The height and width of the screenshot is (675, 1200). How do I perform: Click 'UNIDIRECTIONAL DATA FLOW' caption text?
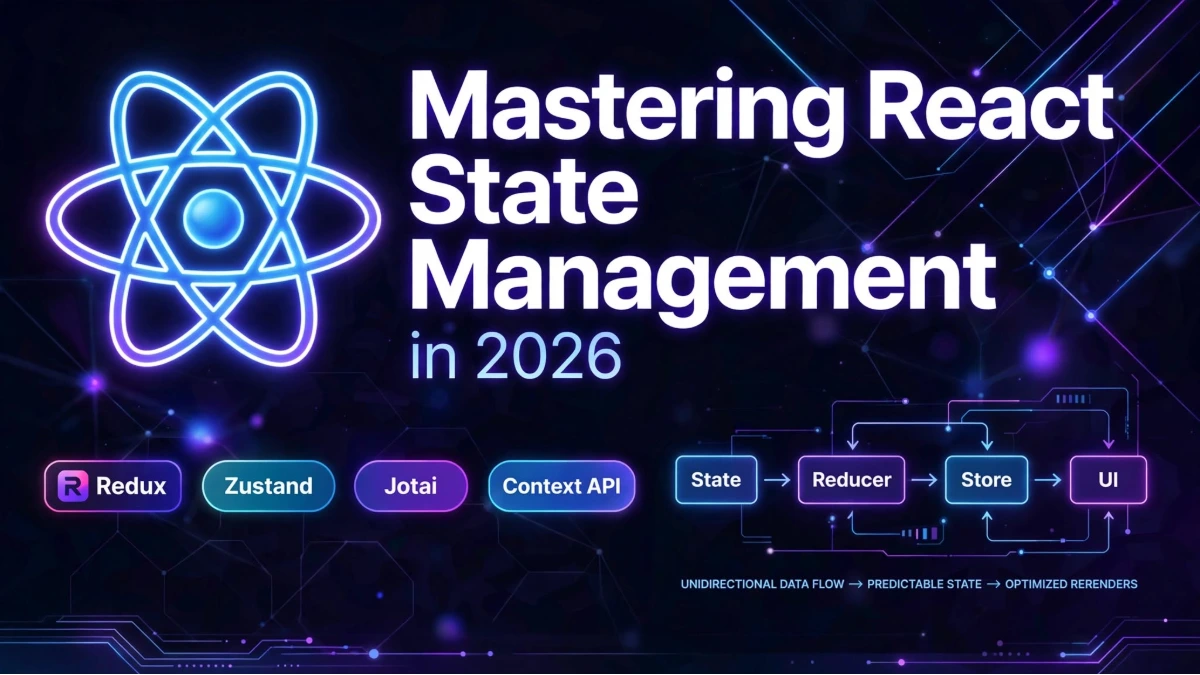pos(763,584)
